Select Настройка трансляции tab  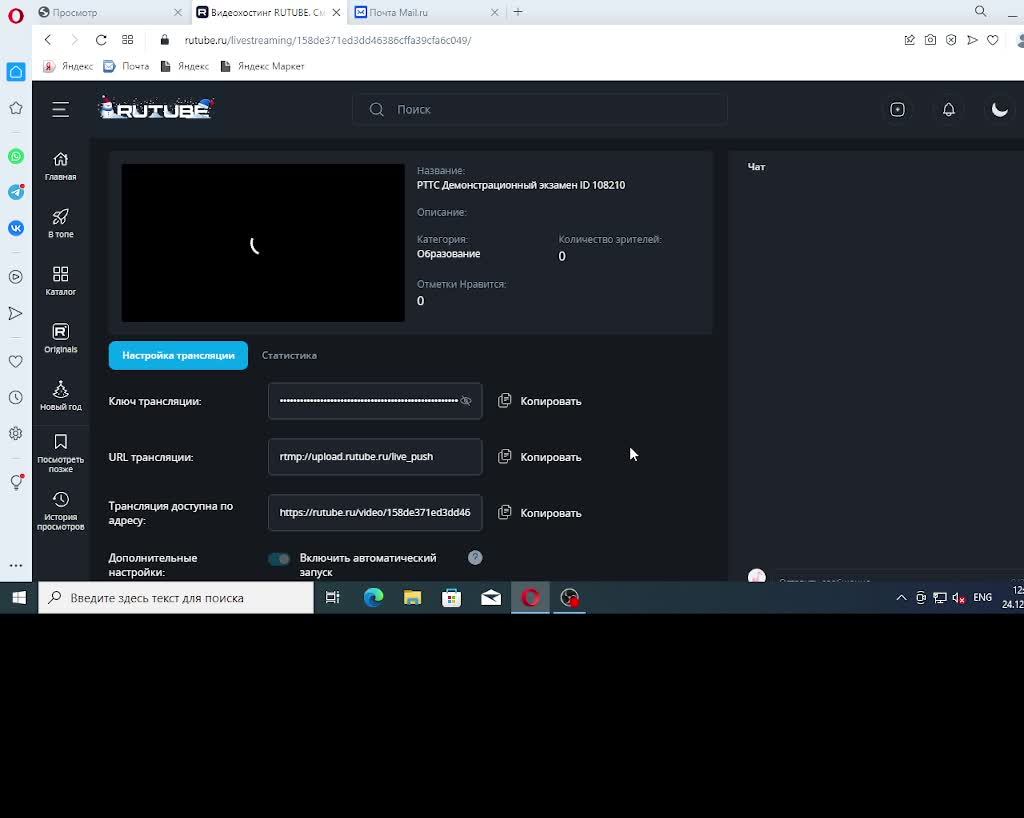tap(178, 355)
